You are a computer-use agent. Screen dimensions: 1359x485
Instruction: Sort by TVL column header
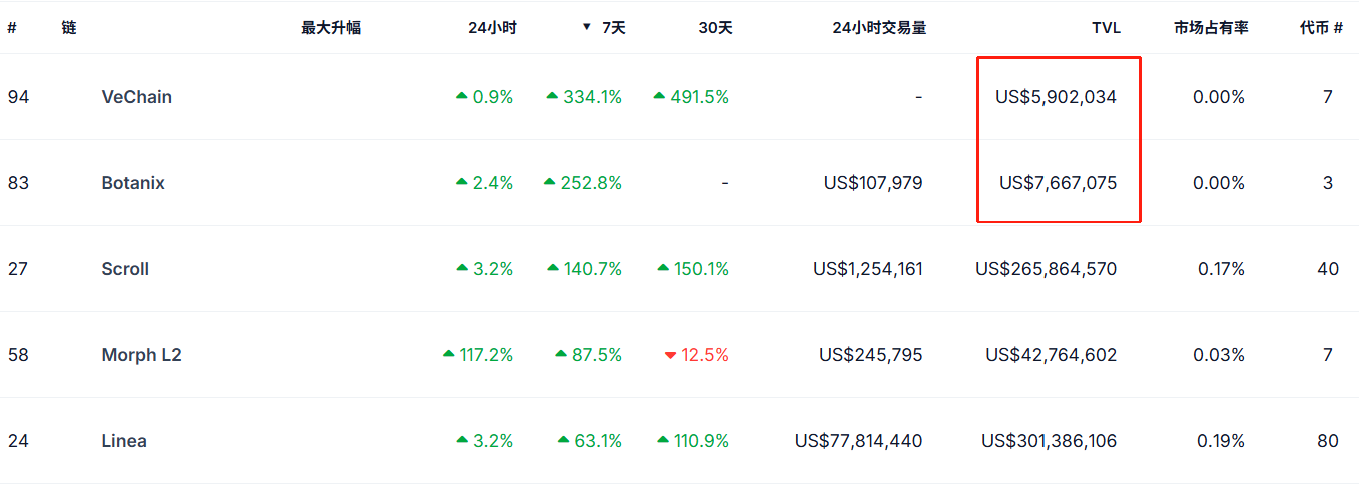pyautogui.click(x=1106, y=28)
